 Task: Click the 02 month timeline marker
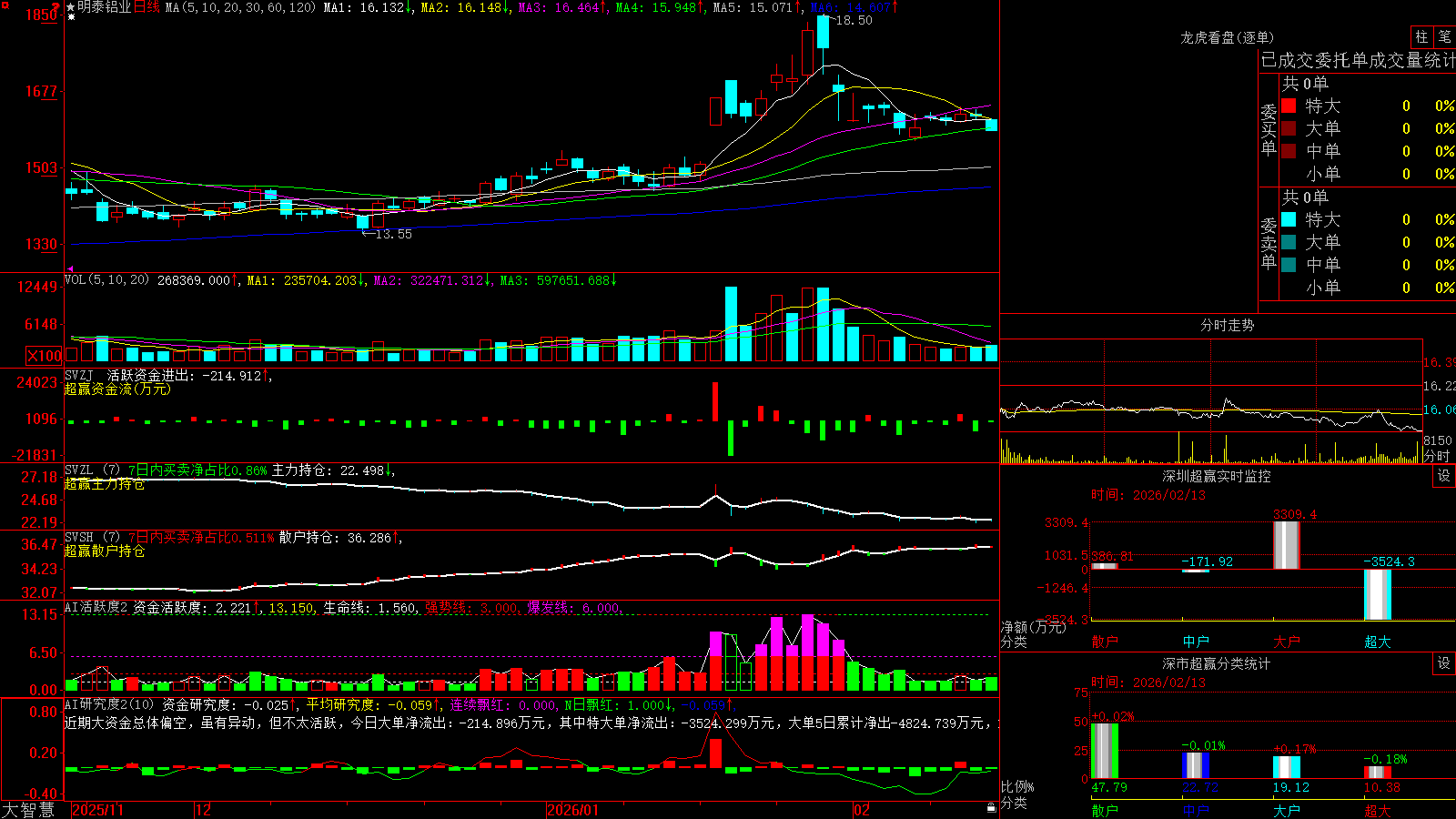[x=861, y=810]
